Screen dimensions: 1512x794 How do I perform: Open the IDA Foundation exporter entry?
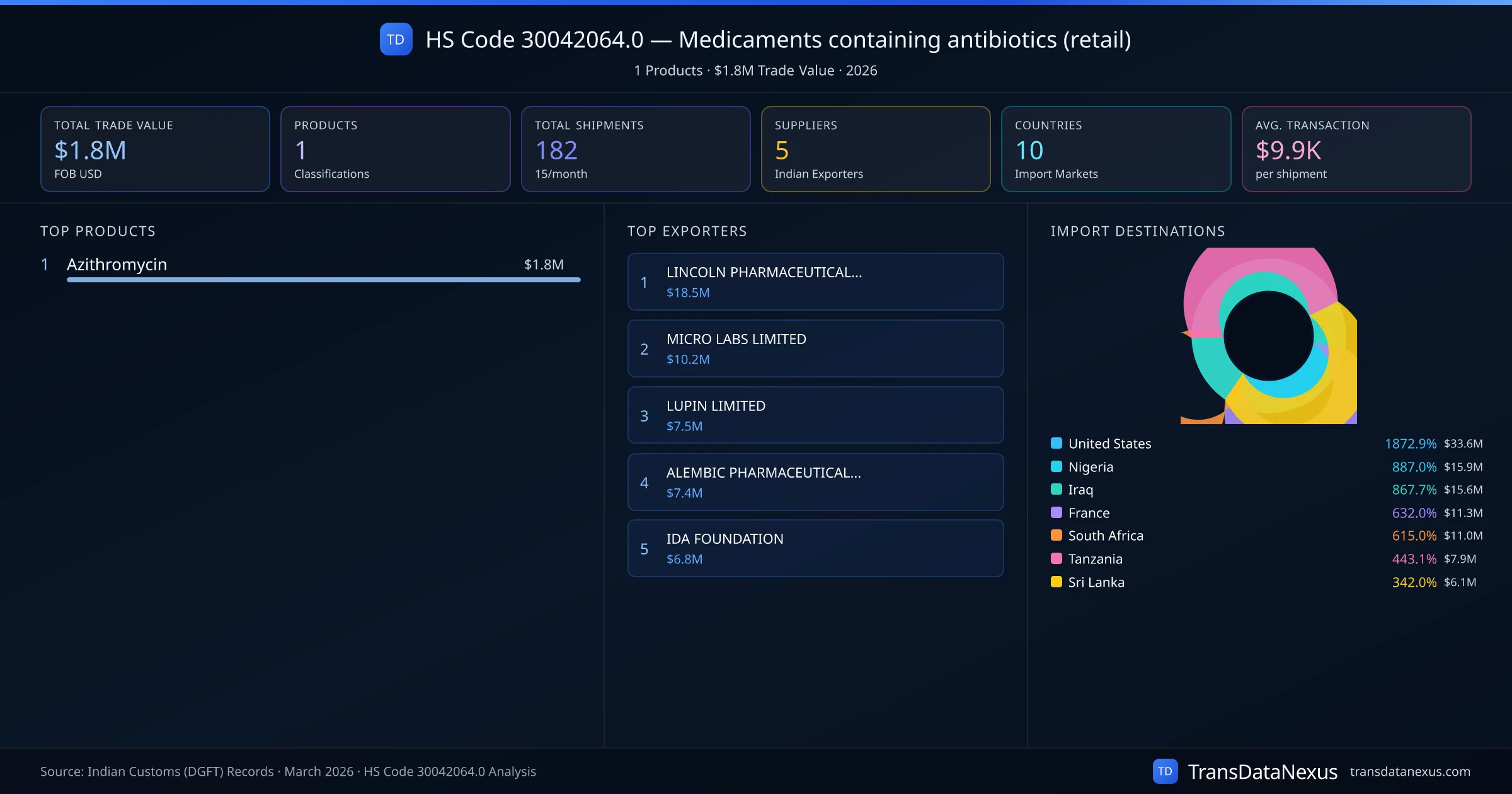(x=815, y=548)
